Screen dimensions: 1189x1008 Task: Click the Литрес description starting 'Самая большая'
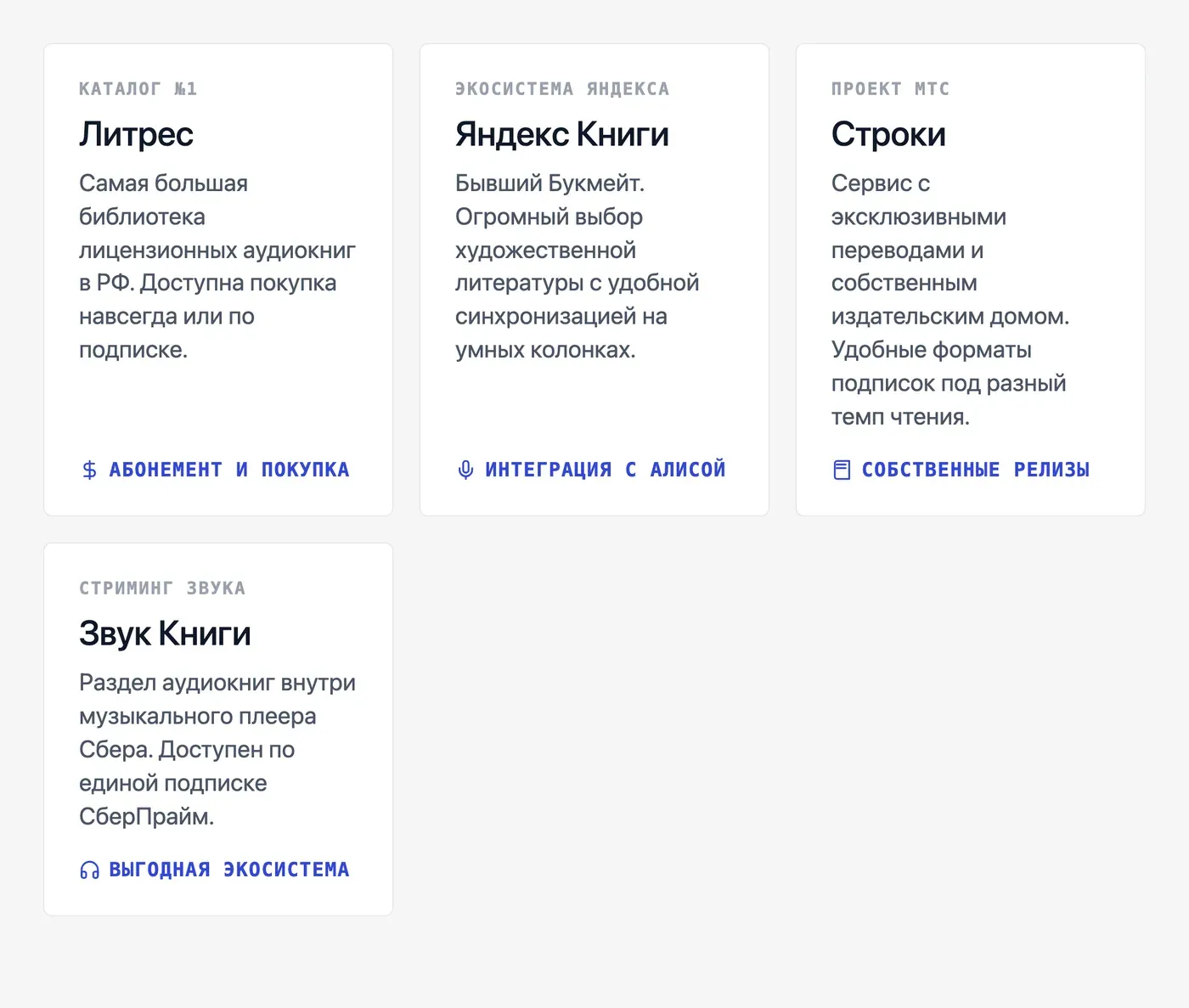point(217,267)
